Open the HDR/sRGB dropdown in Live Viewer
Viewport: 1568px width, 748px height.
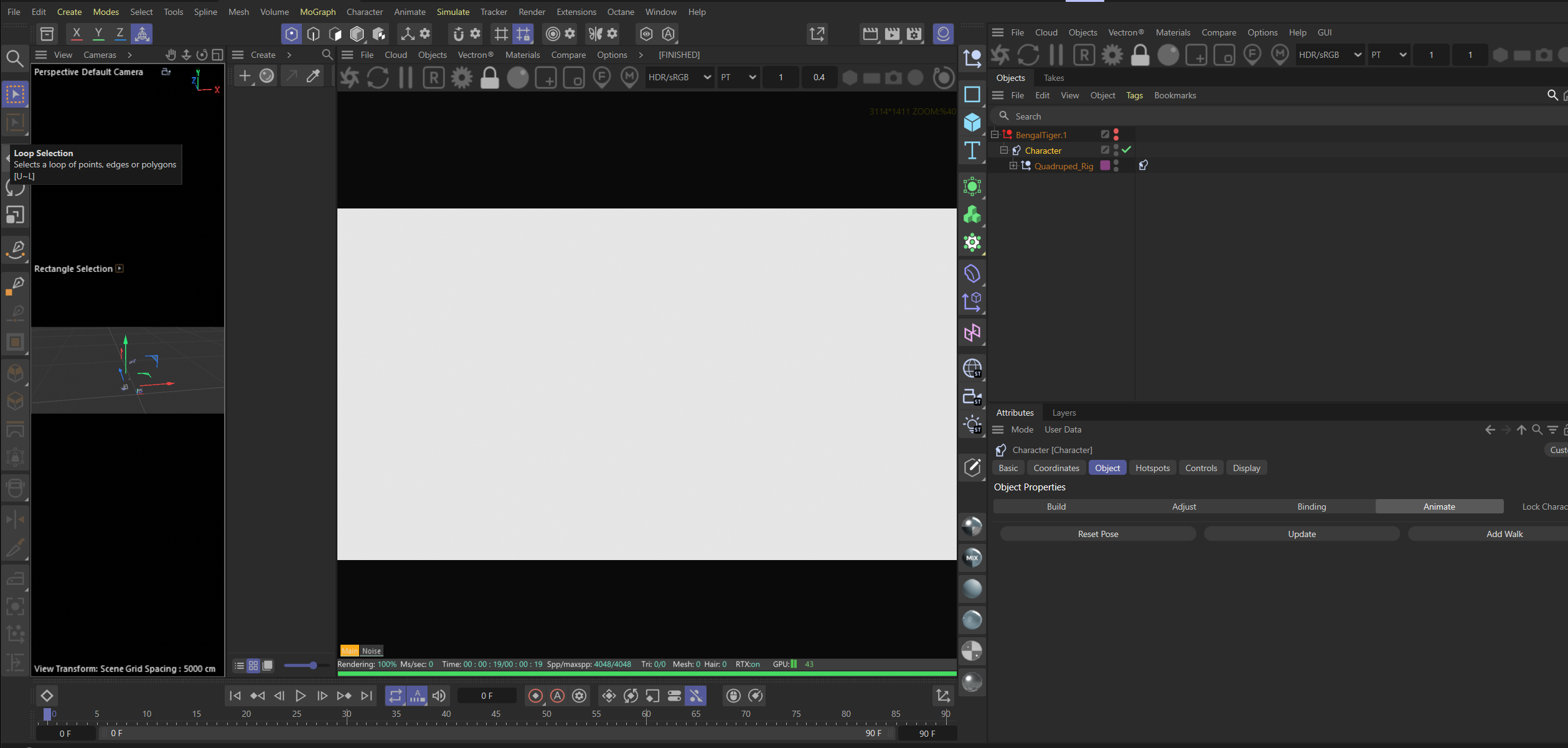679,78
